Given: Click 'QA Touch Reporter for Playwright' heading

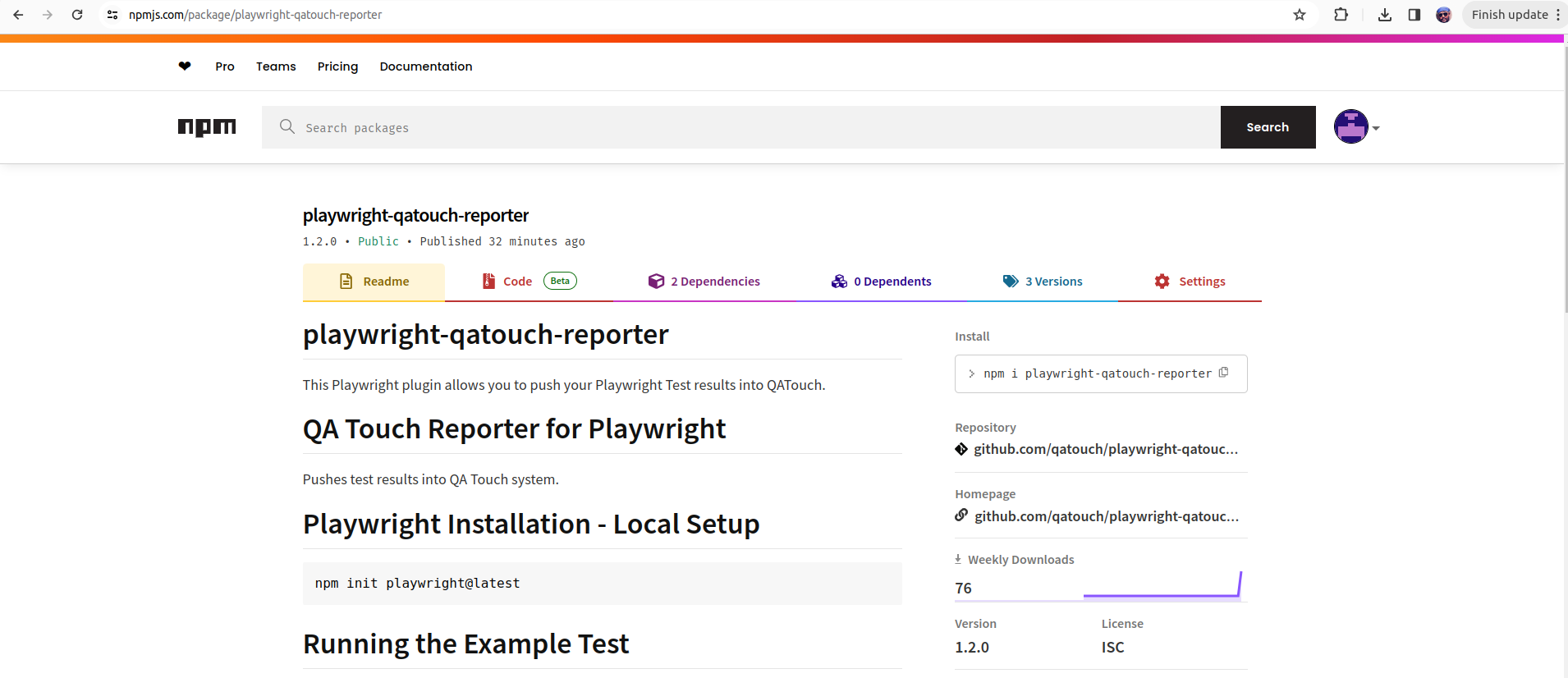Looking at the screenshot, I should [514, 429].
